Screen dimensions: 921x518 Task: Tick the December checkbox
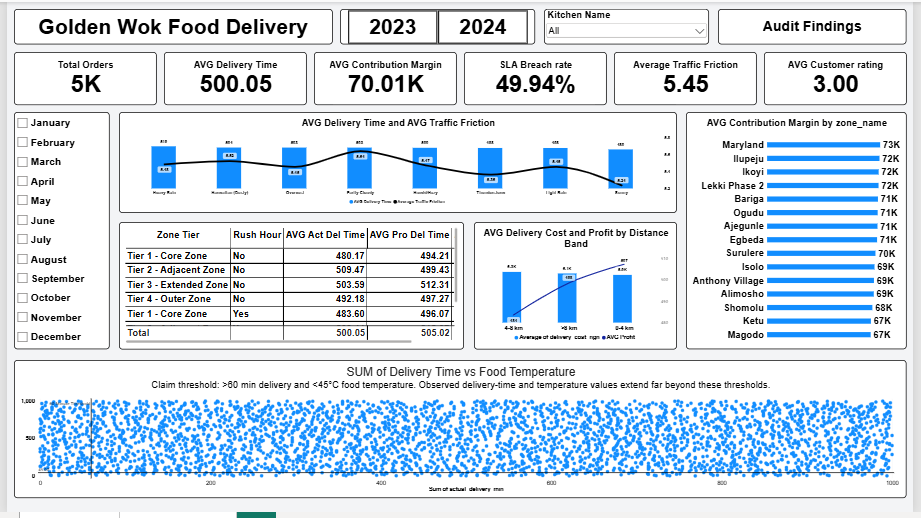(x=22, y=337)
